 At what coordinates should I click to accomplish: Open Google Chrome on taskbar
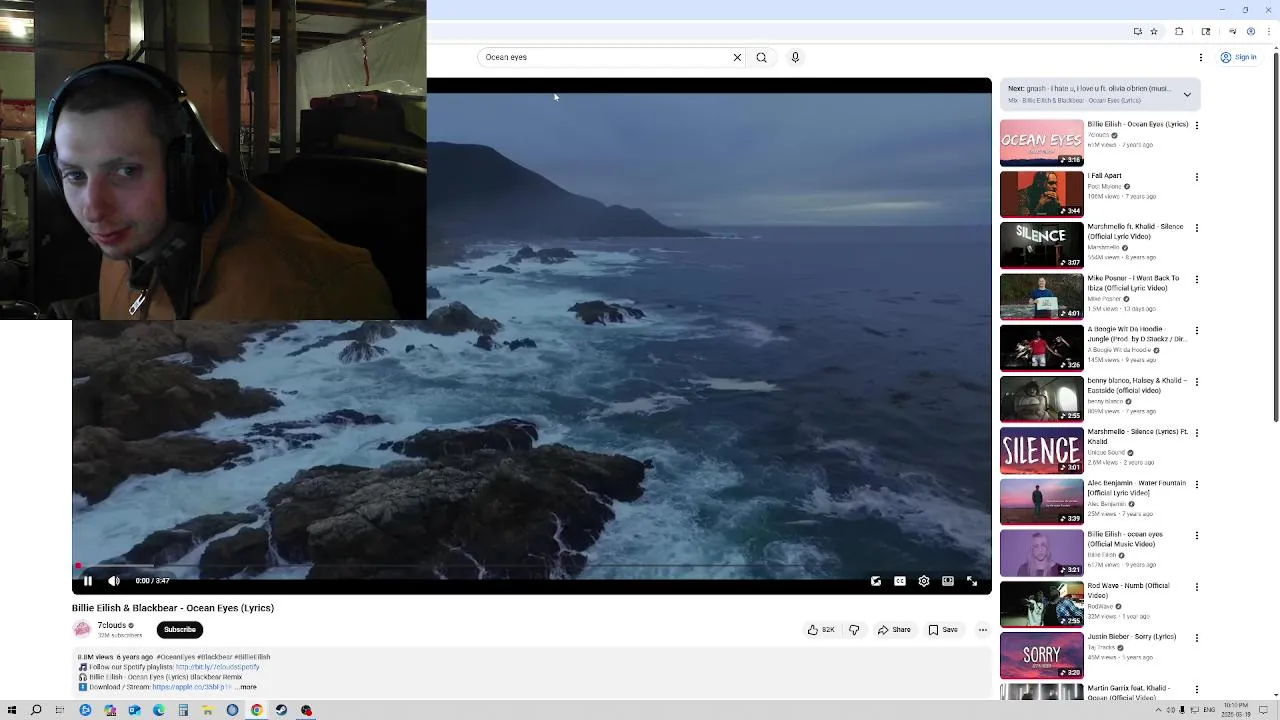(x=257, y=710)
